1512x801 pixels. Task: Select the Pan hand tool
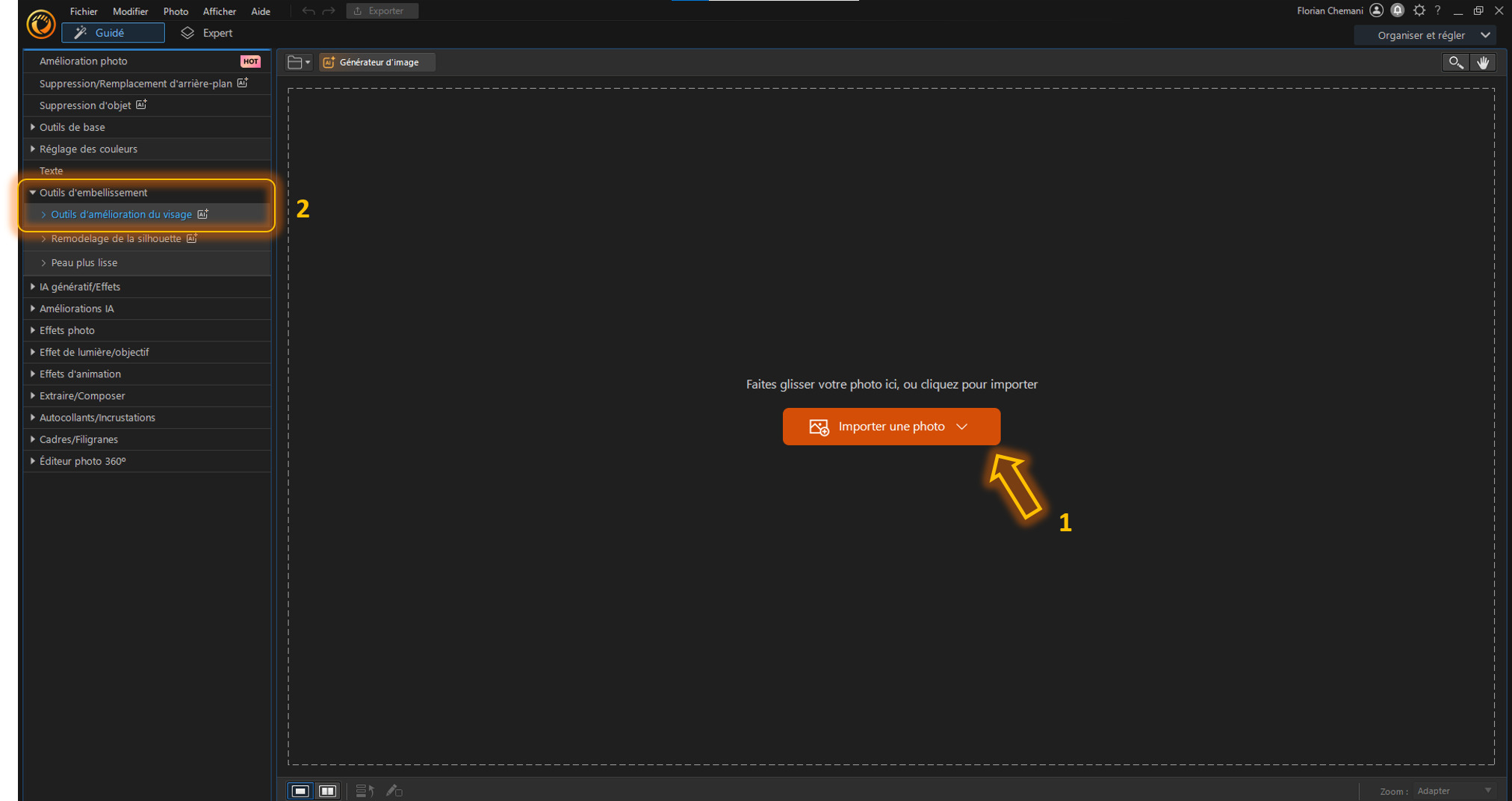click(1484, 62)
